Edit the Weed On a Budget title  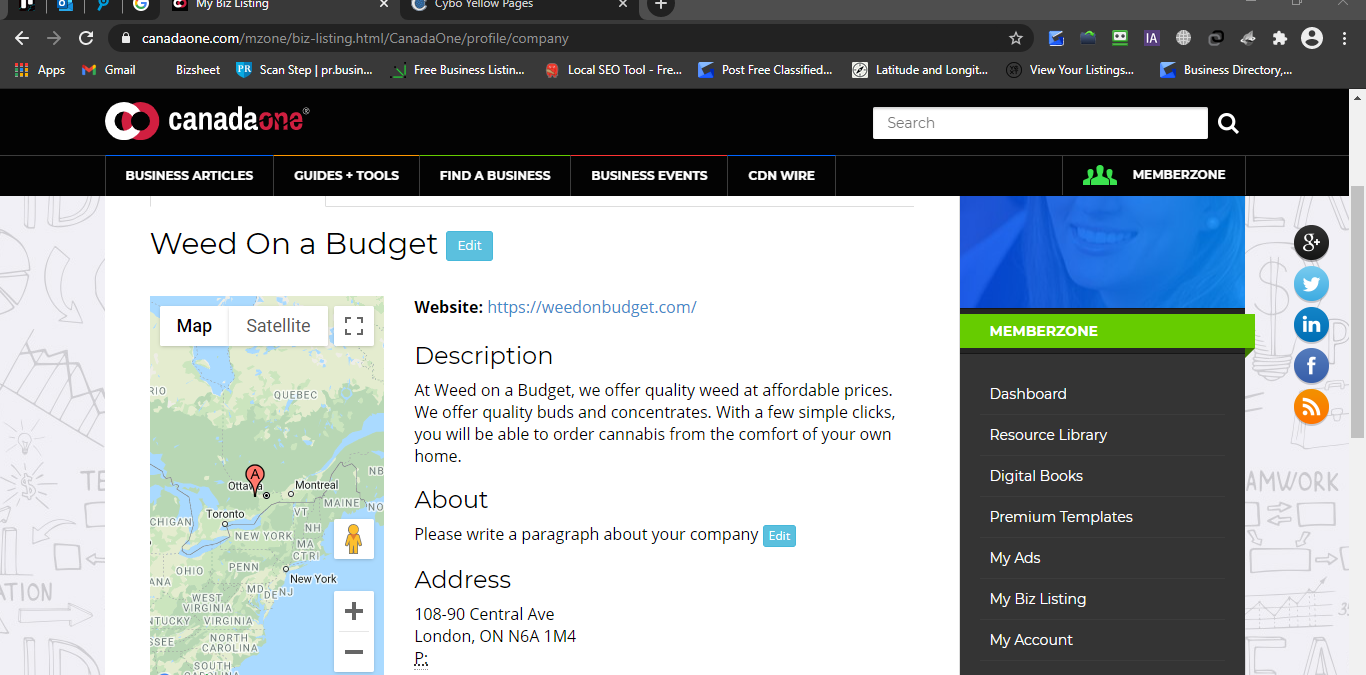pyautogui.click(x=469, y=246)
